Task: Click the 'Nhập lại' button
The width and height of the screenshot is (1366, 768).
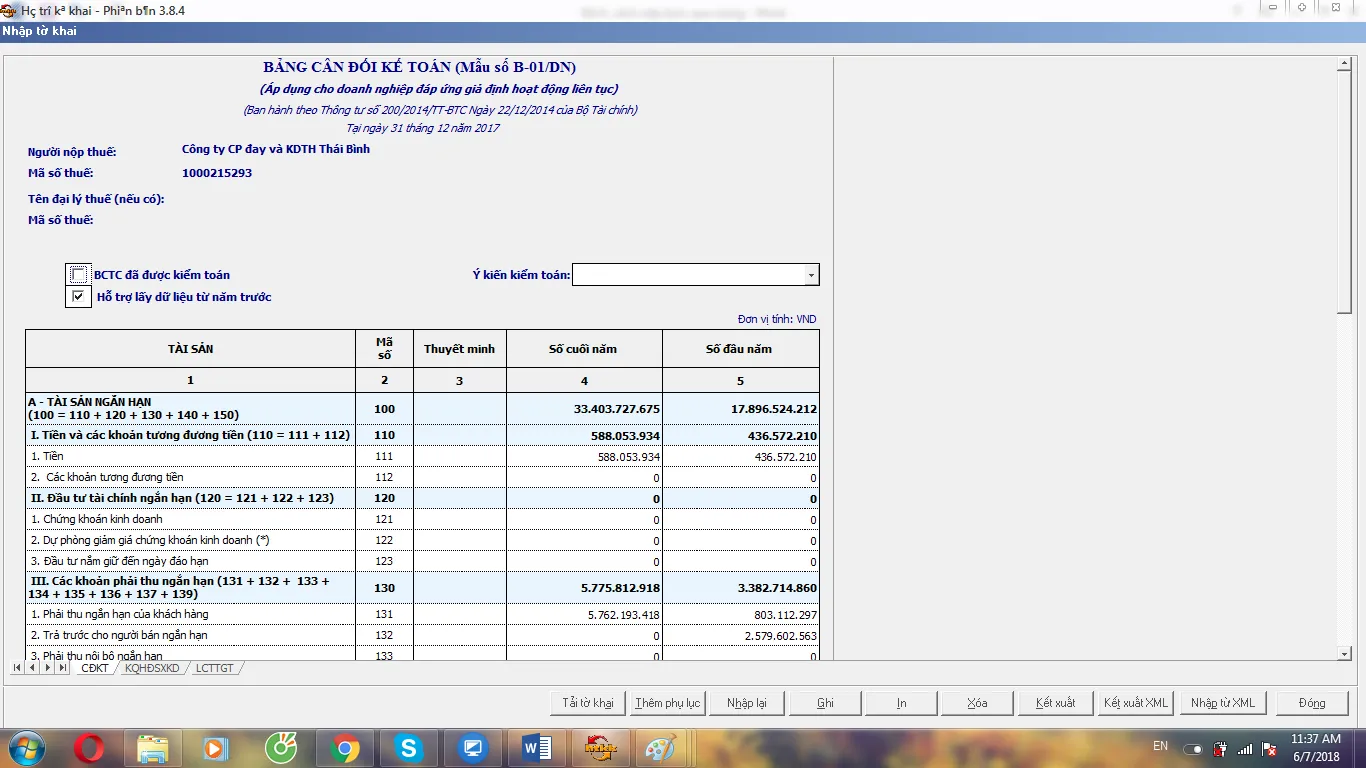Action: (746, 703)
